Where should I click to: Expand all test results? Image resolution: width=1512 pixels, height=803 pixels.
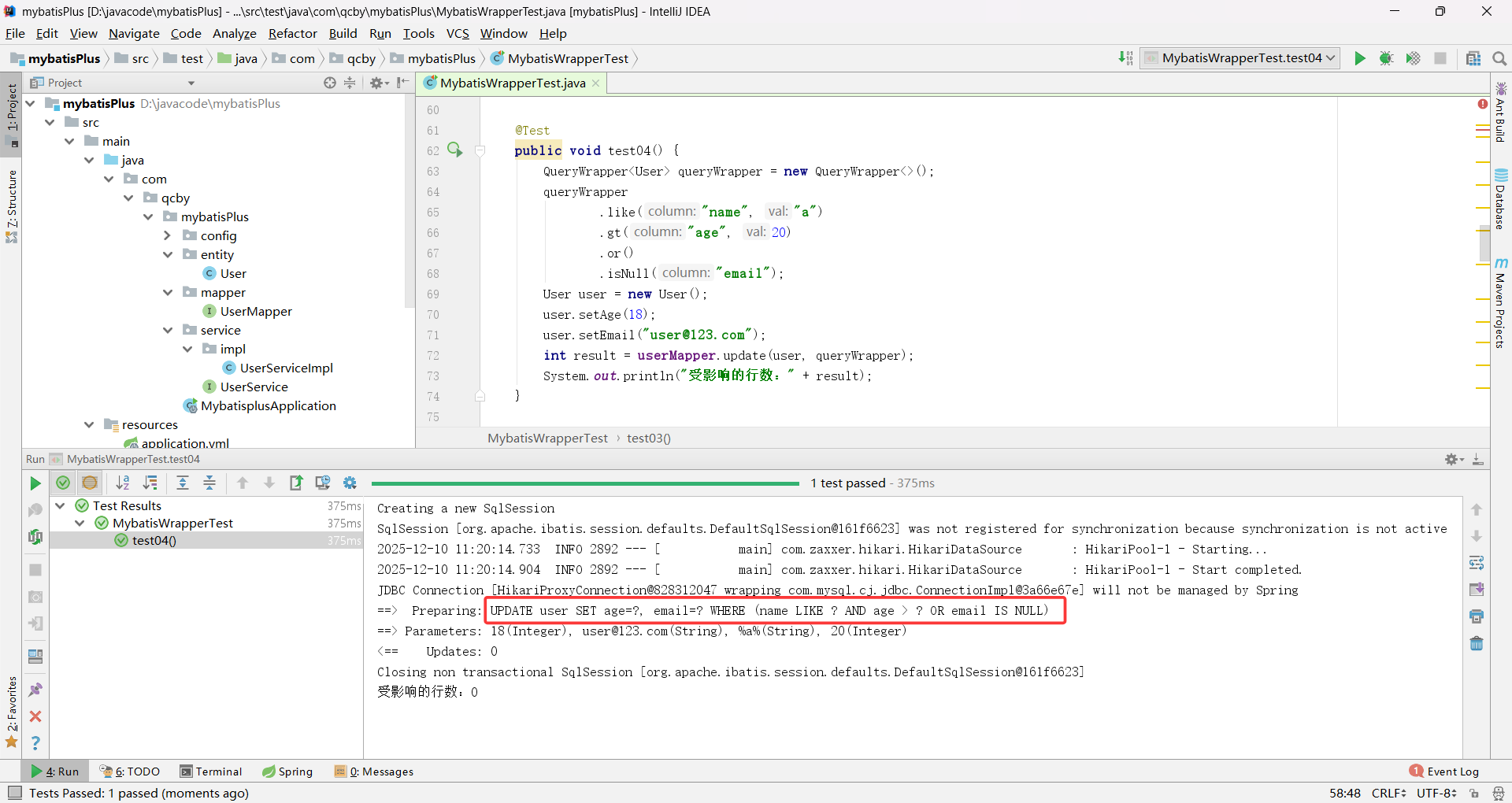[x=183, y=483]
